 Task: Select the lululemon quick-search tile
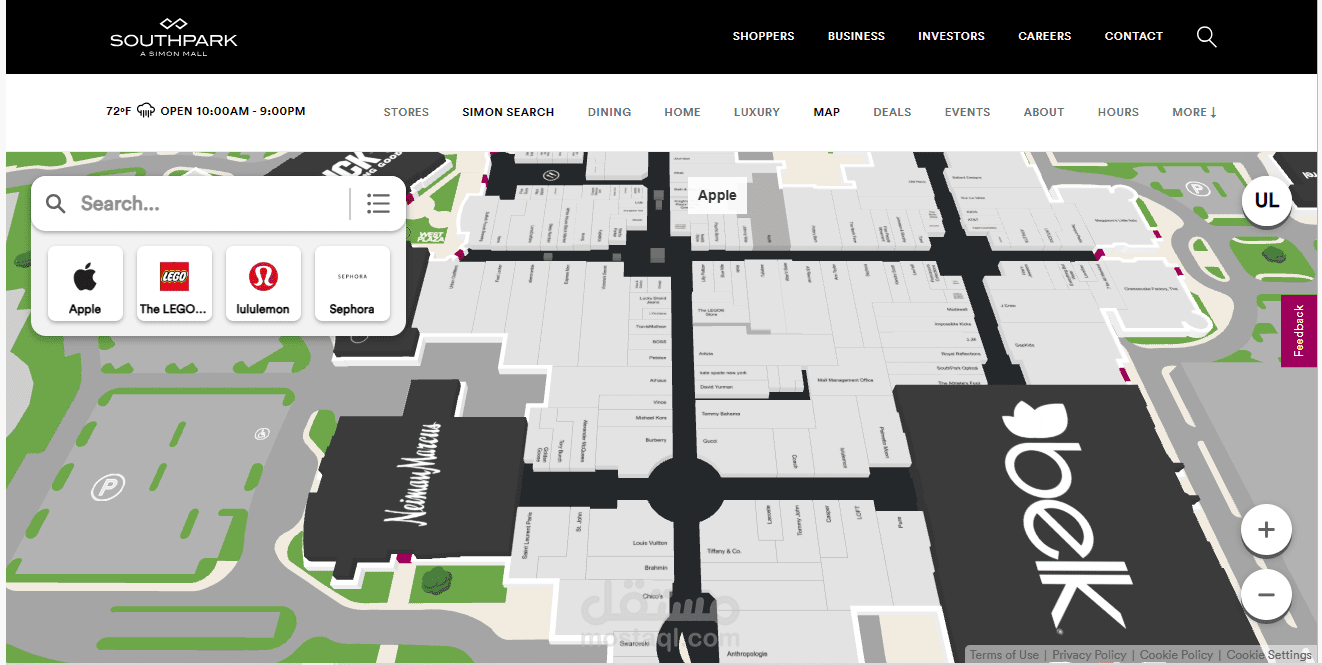(263, 284)
